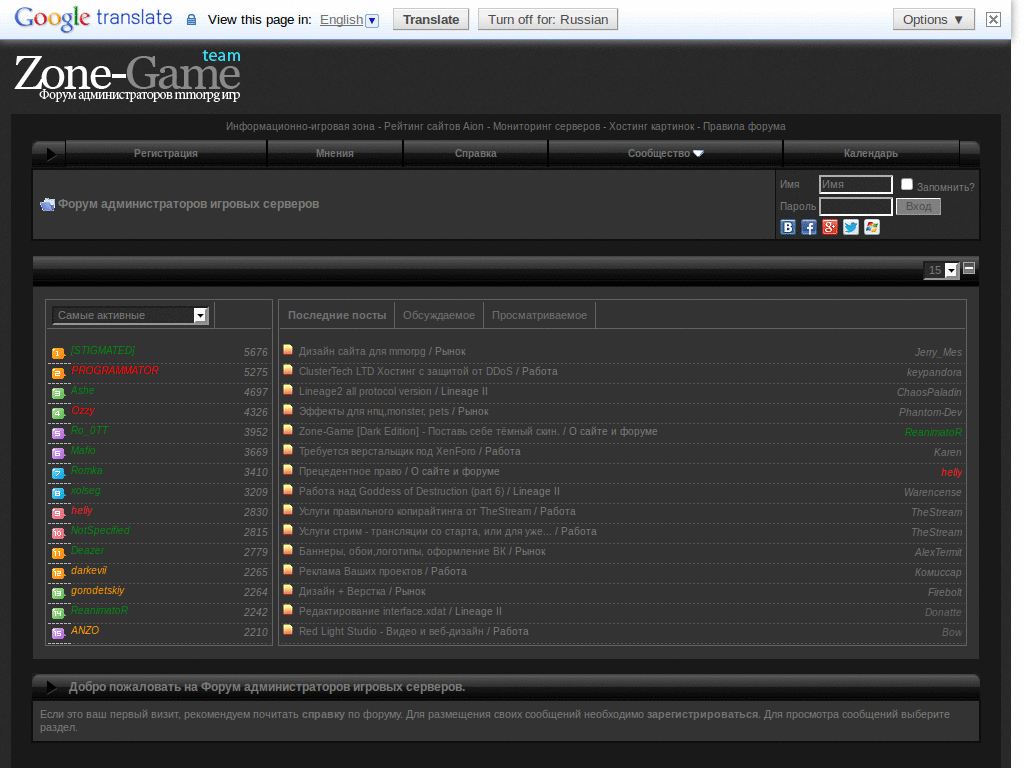1024x768 pixels.
Task: Click the arrow icon left of Регистрация
Action: click(x=51, y=154)
